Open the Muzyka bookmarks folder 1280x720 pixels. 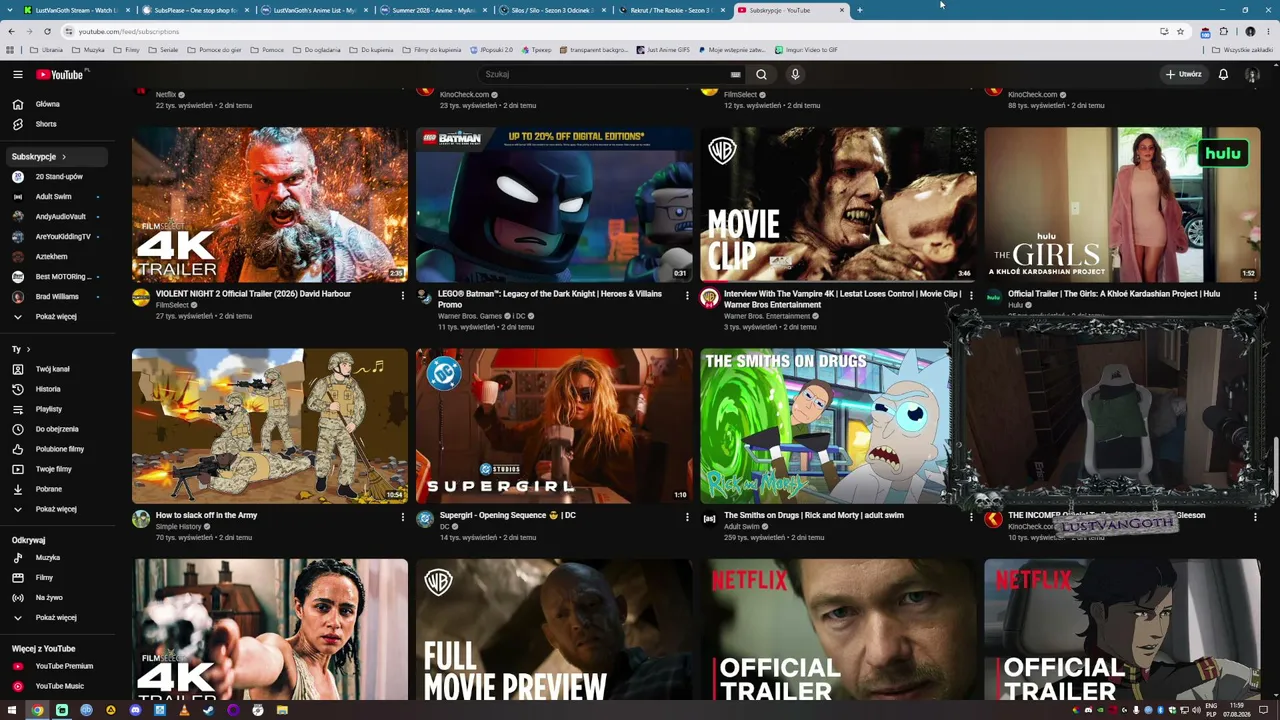click(88, 50)
